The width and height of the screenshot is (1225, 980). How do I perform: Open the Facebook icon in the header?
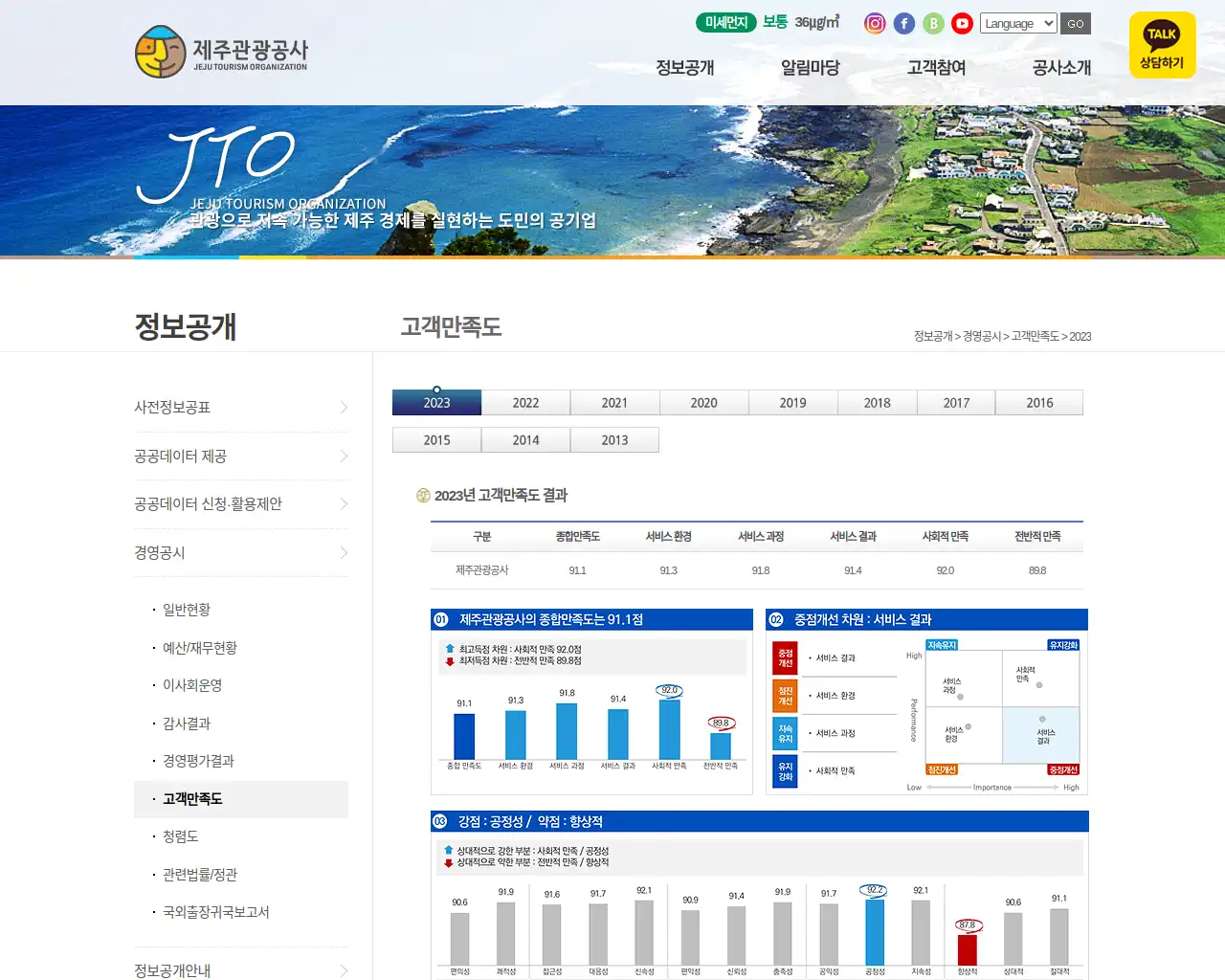pos(903,23)
